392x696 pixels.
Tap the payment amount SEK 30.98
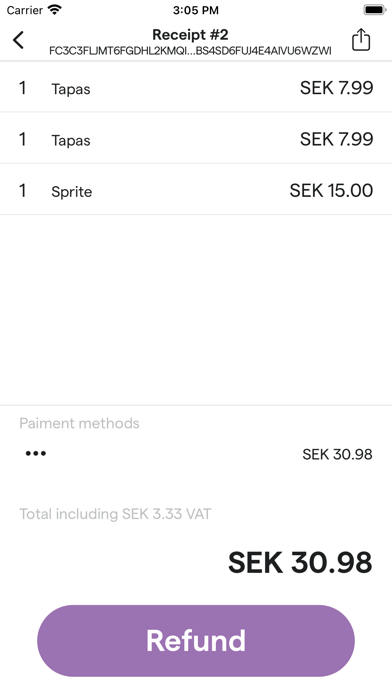[337, 454]
